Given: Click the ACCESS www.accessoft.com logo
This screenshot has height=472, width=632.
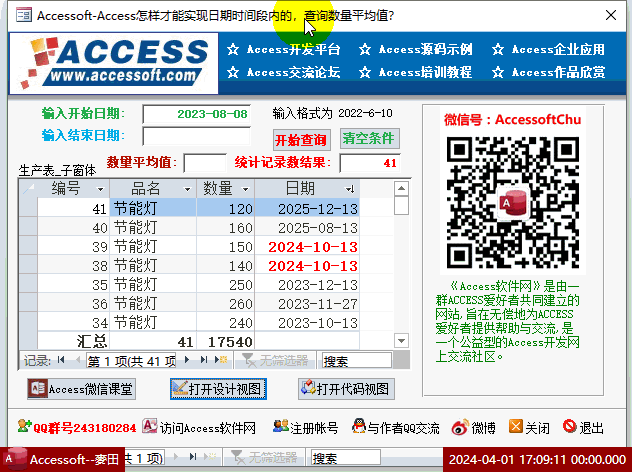Looking at the screenshot, I should coord(114,63).
